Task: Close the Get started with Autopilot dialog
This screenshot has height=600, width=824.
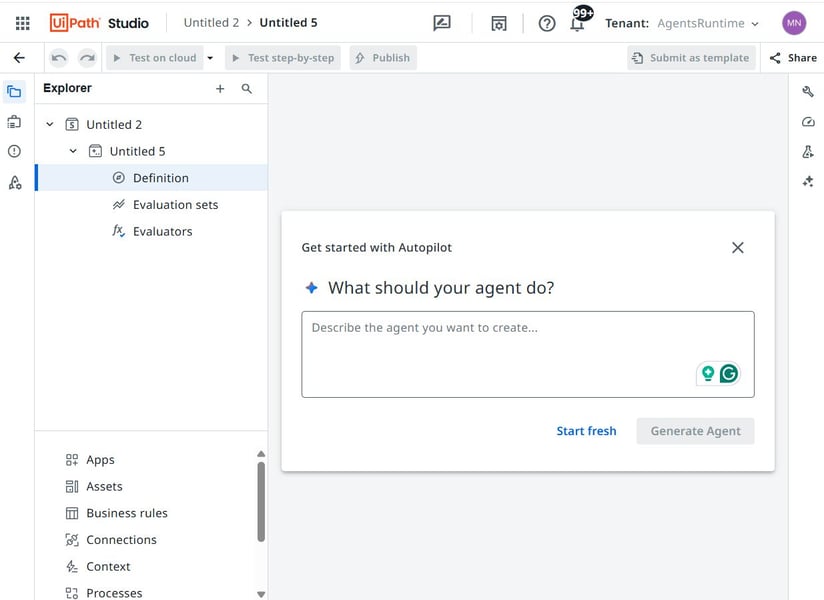Action: pyautogui.click(x=738, y=247)
